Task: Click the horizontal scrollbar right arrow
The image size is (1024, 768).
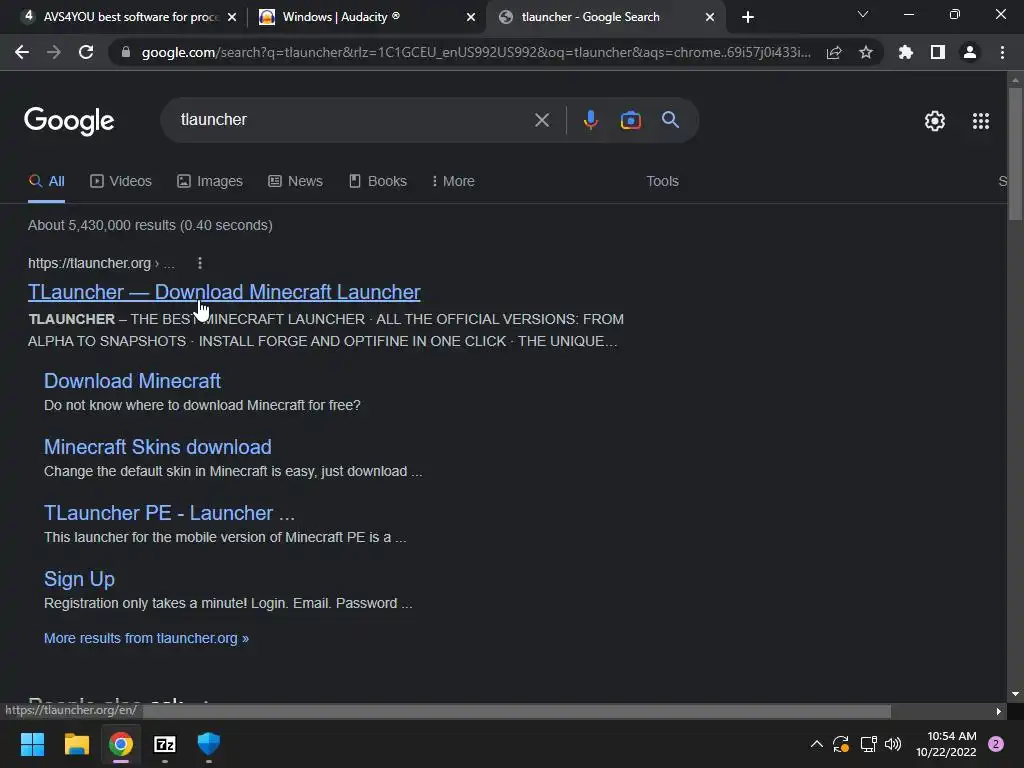Action: pos(999,711)
